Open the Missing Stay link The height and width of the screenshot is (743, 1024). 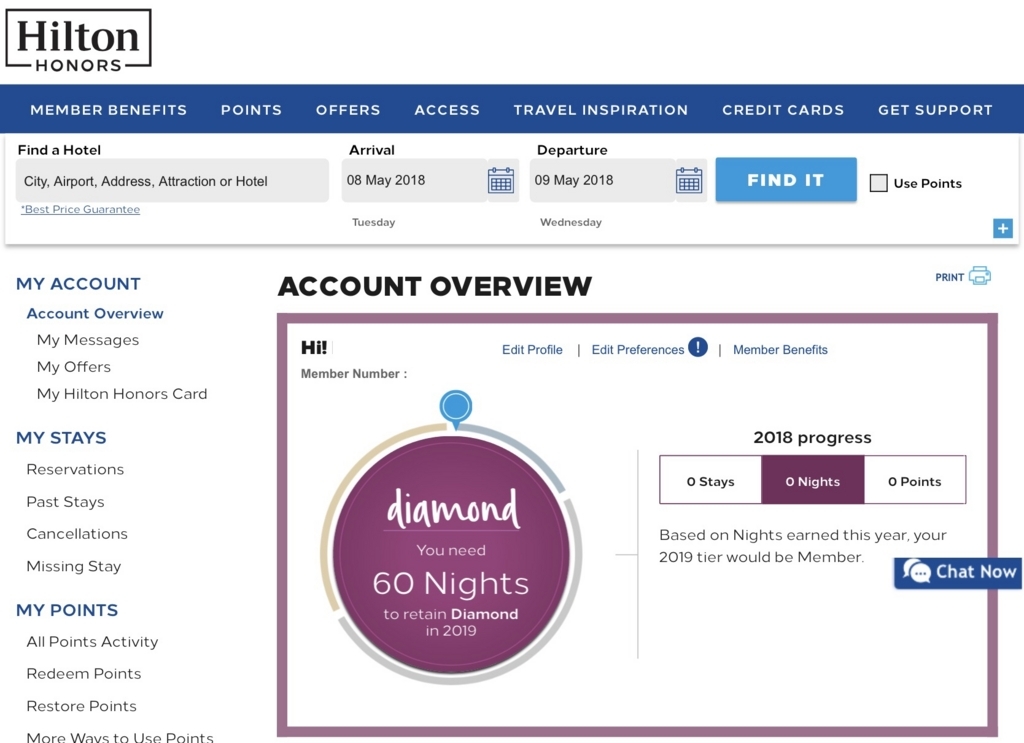coord(74,566)
